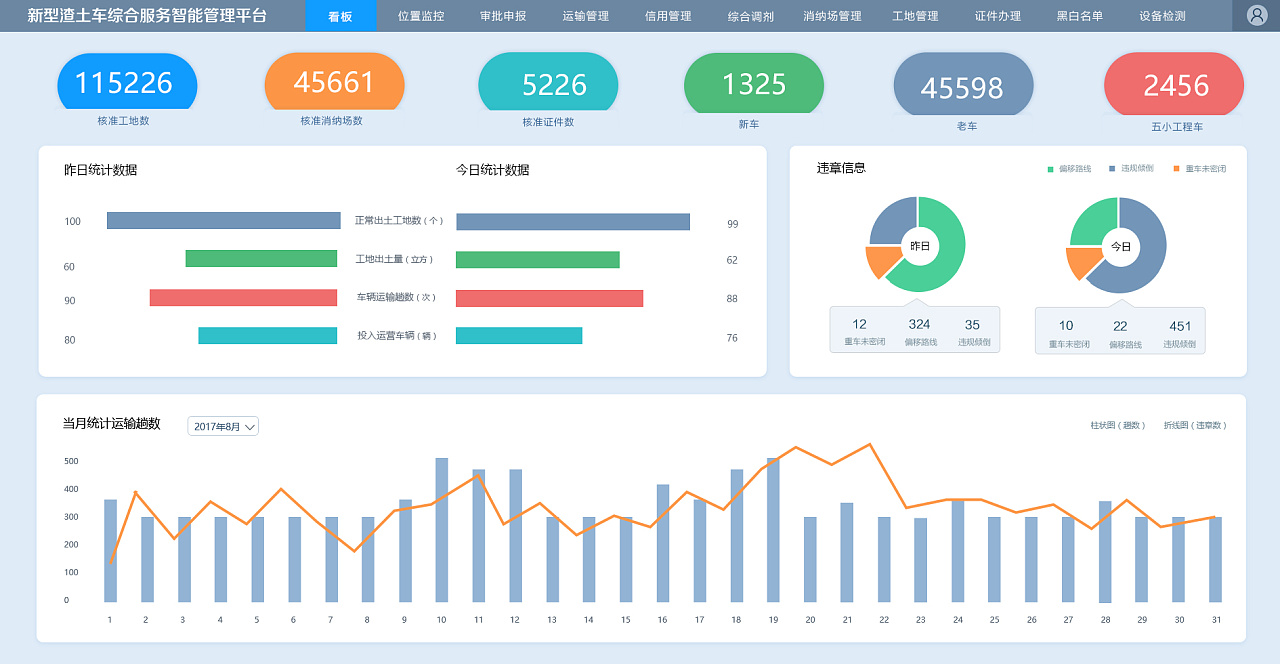Click the 451 违规倾倒 value under 今日
Viewport: 1280px width, 664px height.
point(1180,325)
